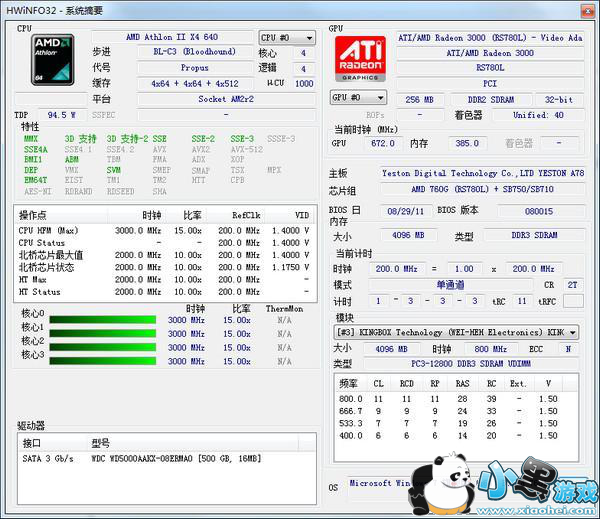Viewport: 600px width, 519px height.
Task: Select the HT Status row
Action: [x=164, y=292]
